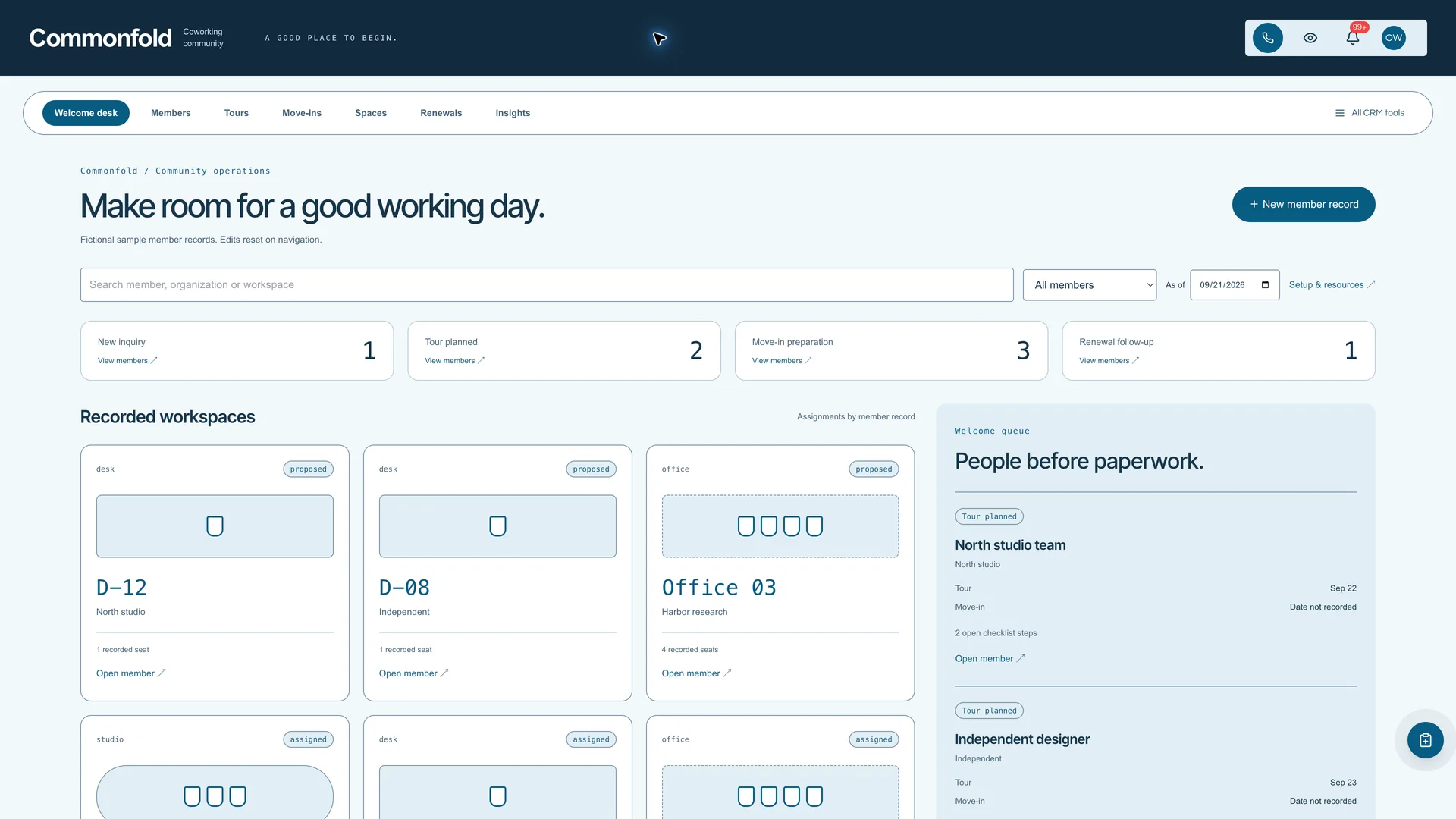Switch to the Welcome desk tab
Viewport: 1456px width, 819px height.
(86, 113)
